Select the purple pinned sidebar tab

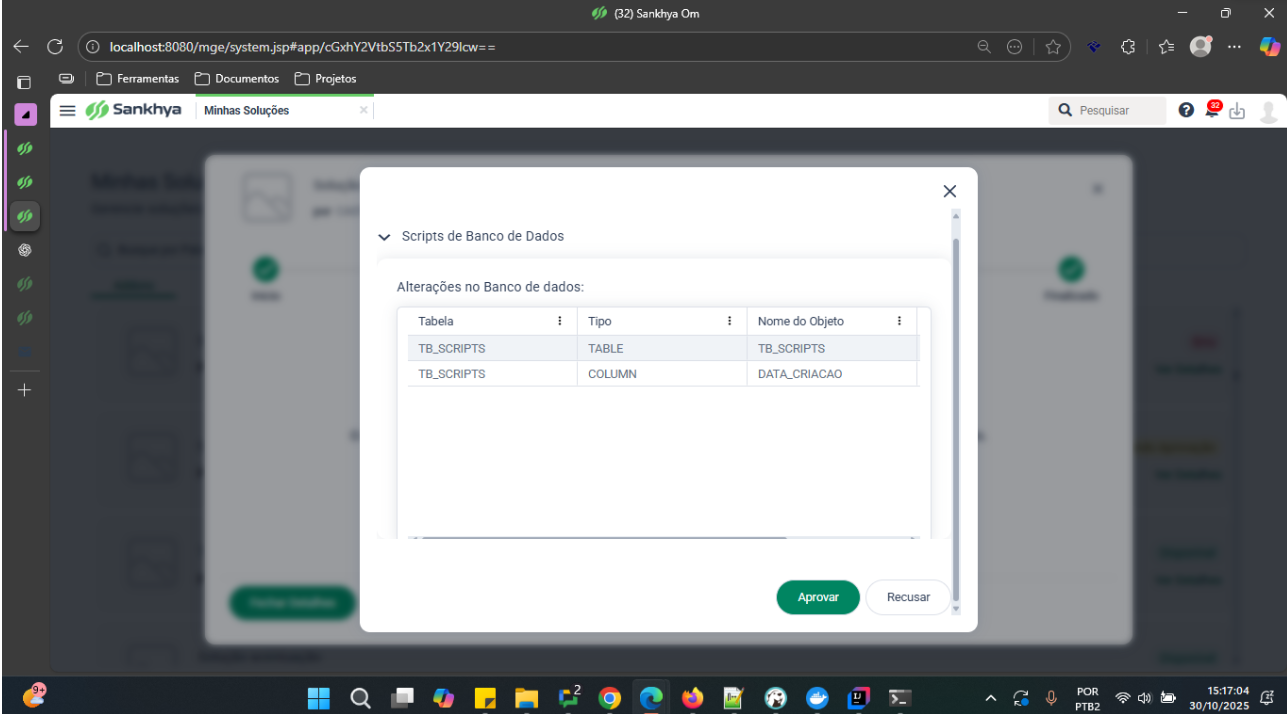(x=25, y=115)
